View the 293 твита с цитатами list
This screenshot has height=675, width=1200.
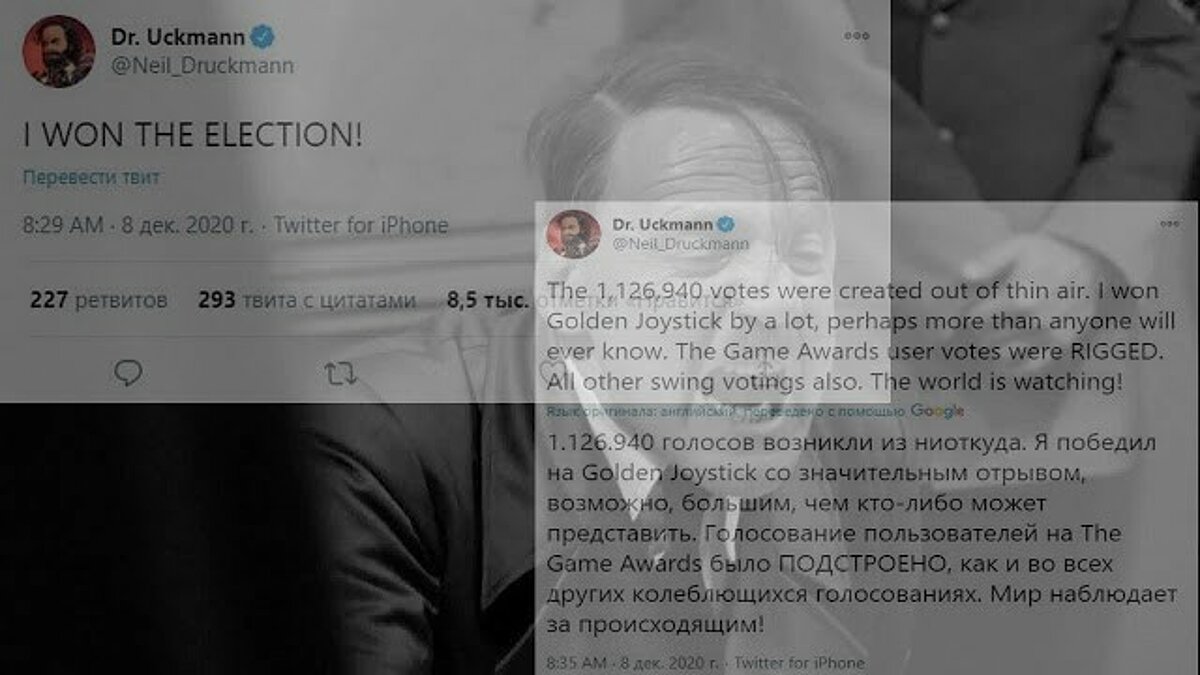[306, 299]
